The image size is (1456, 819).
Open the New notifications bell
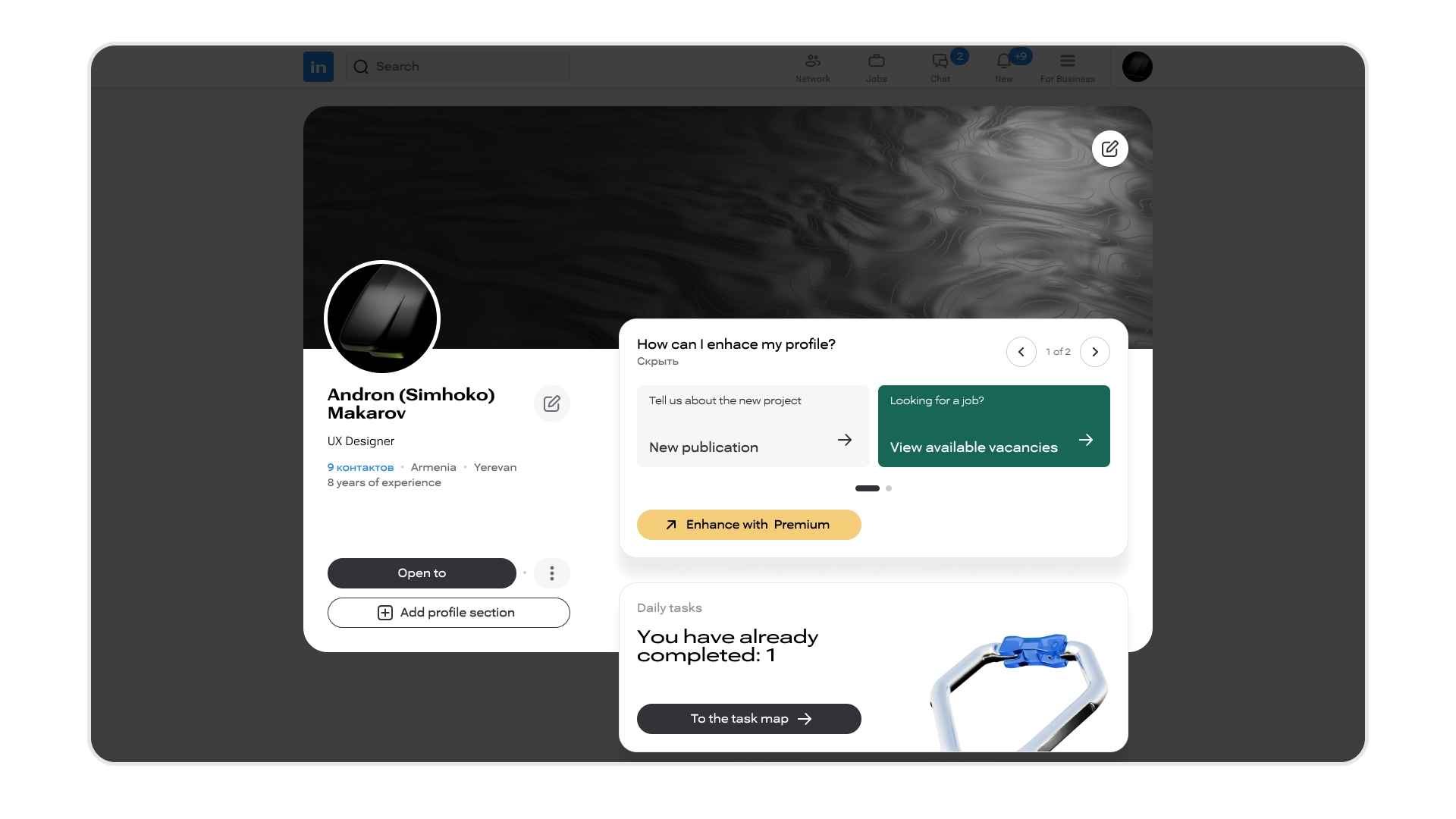coord(1004,67)
